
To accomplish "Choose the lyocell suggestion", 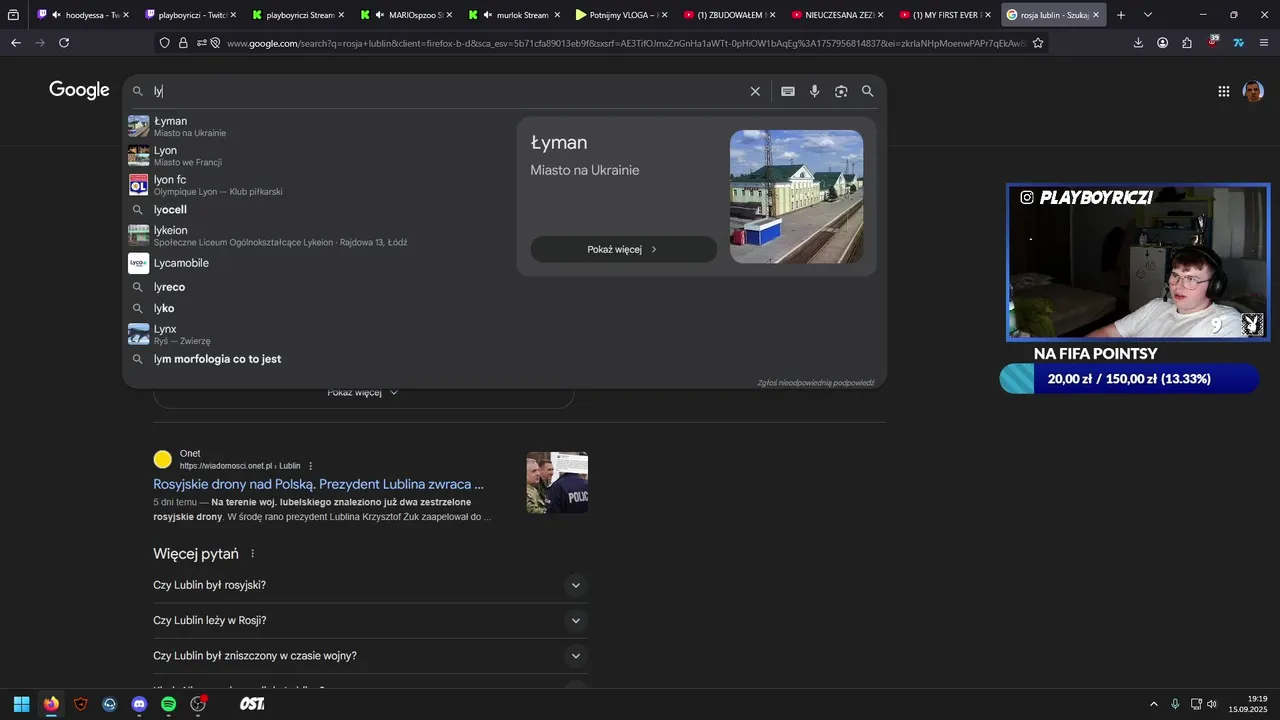I will pyautogui.click(x=315, y=210).
